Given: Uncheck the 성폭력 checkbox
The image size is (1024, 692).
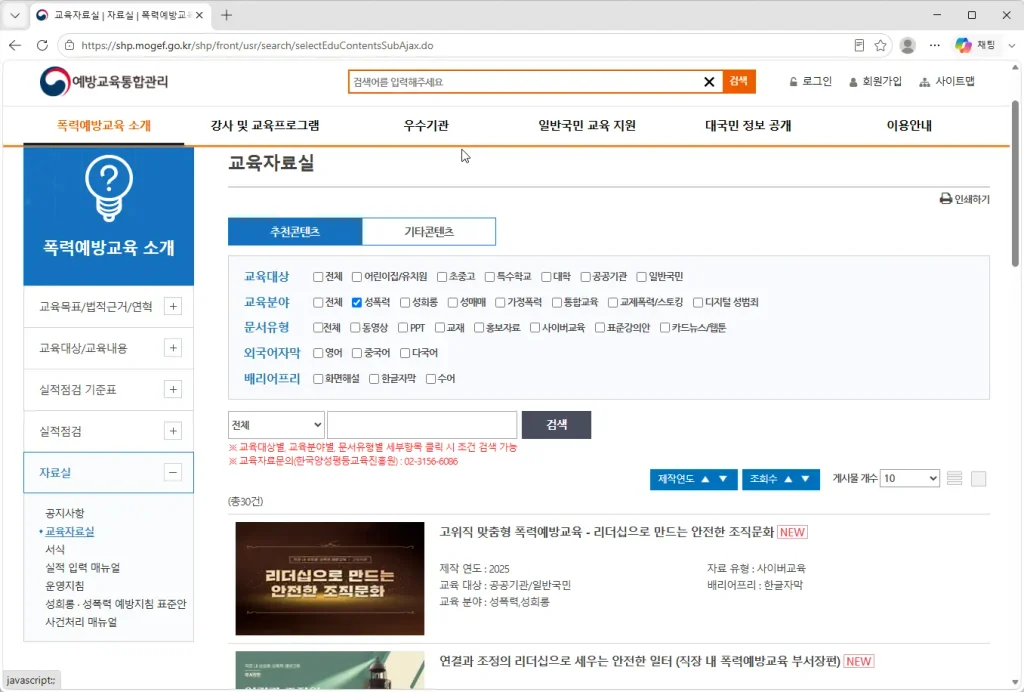Looking at the screenshot, I should pyautogui.click(x=357, y=302).
